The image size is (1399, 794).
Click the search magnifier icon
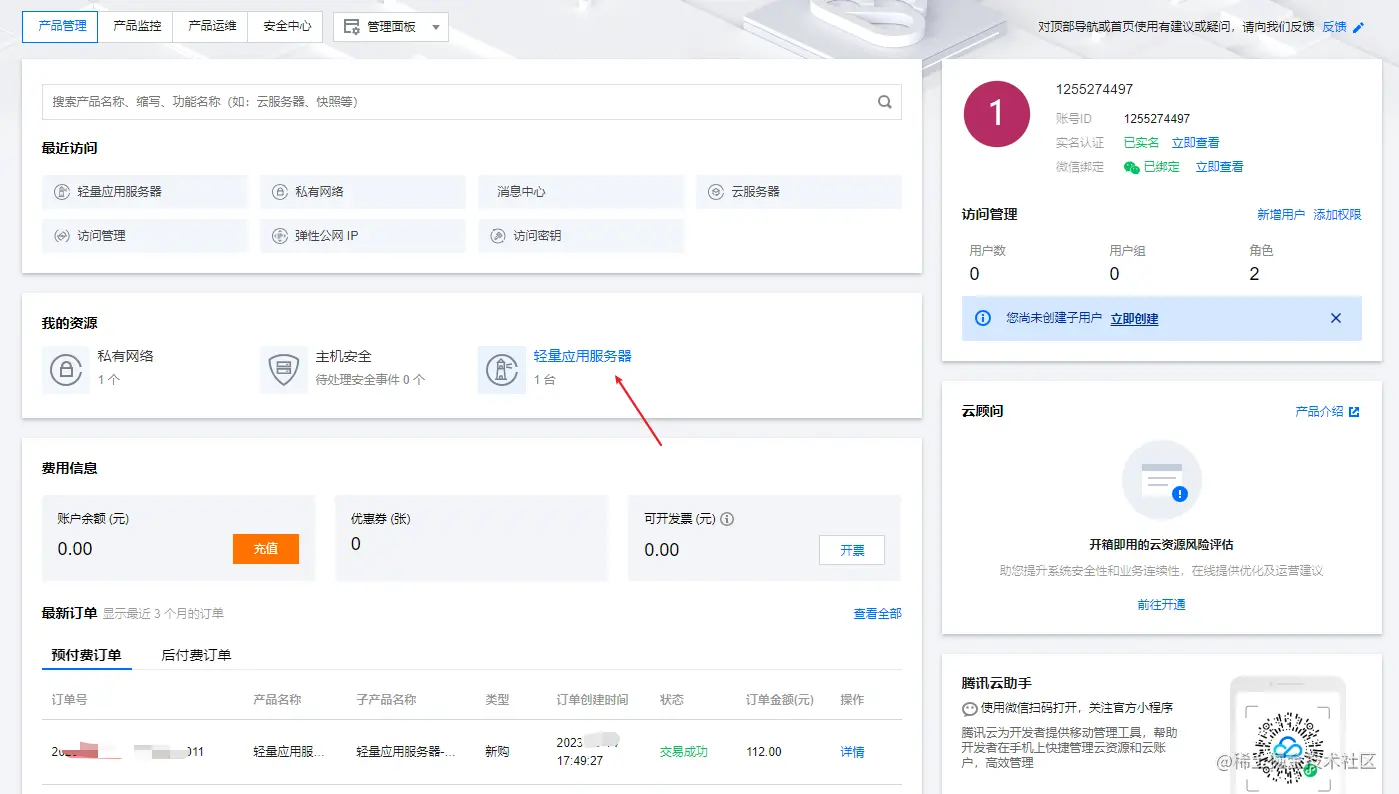(x=884, y=101)
